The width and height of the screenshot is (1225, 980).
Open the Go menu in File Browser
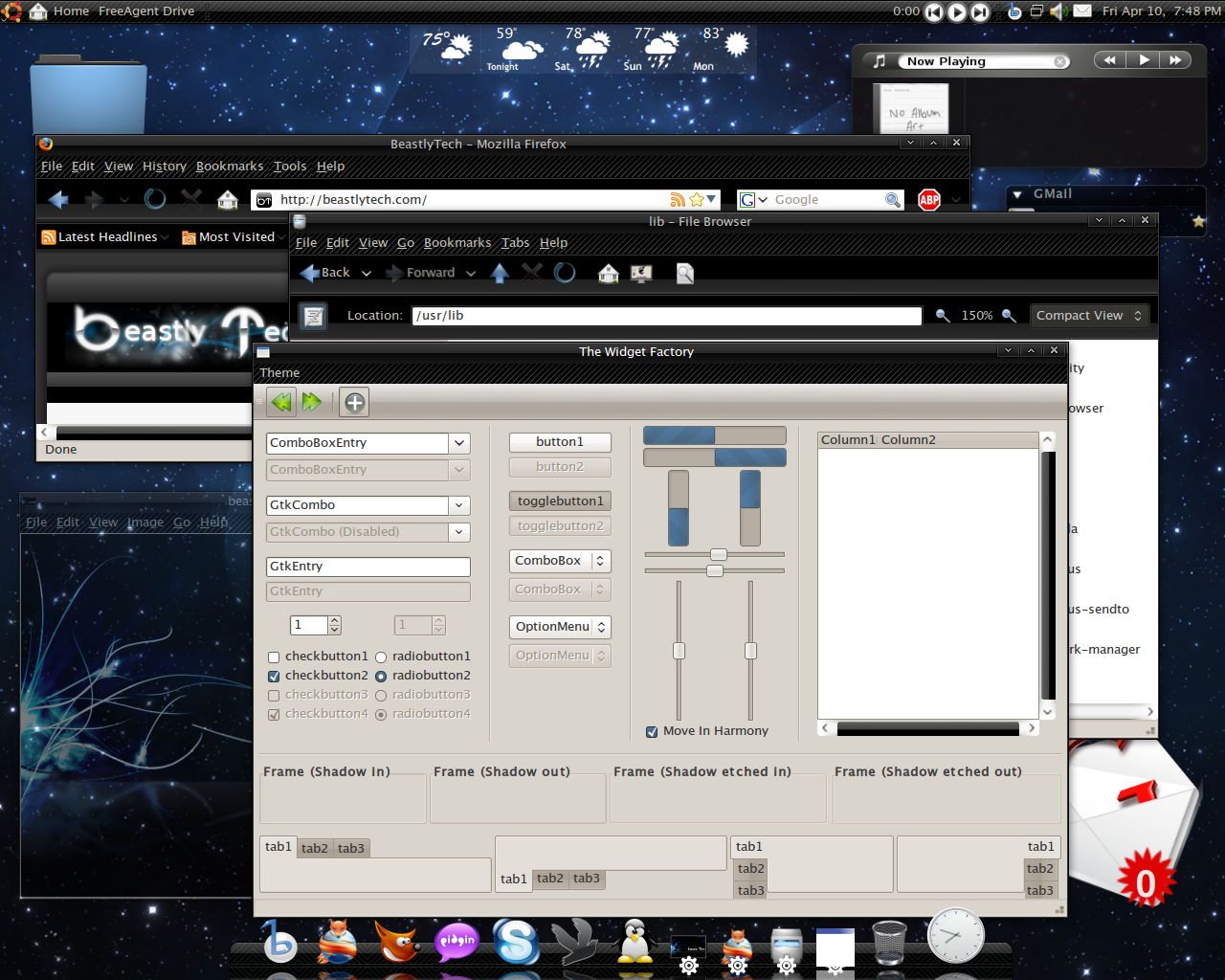point(406,243)
